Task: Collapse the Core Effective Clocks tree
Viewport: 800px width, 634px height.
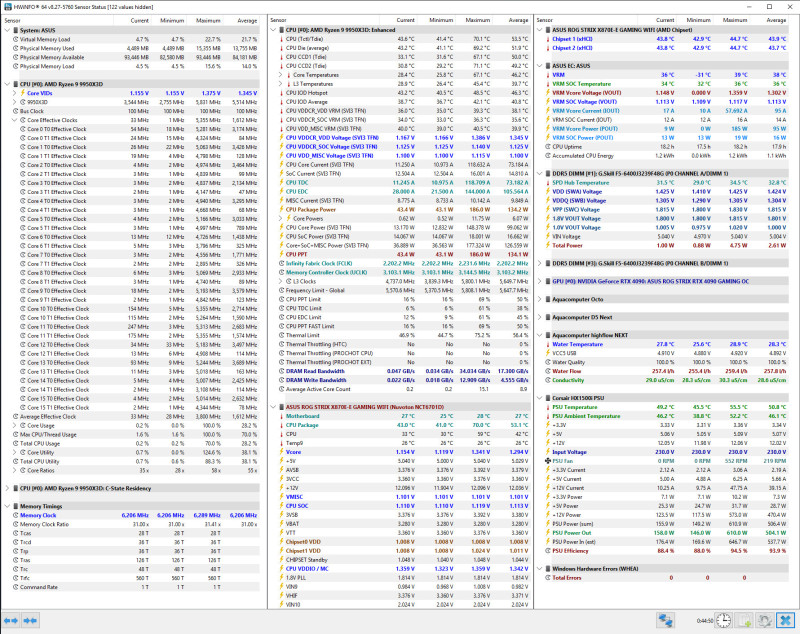Action: point(14,120)
